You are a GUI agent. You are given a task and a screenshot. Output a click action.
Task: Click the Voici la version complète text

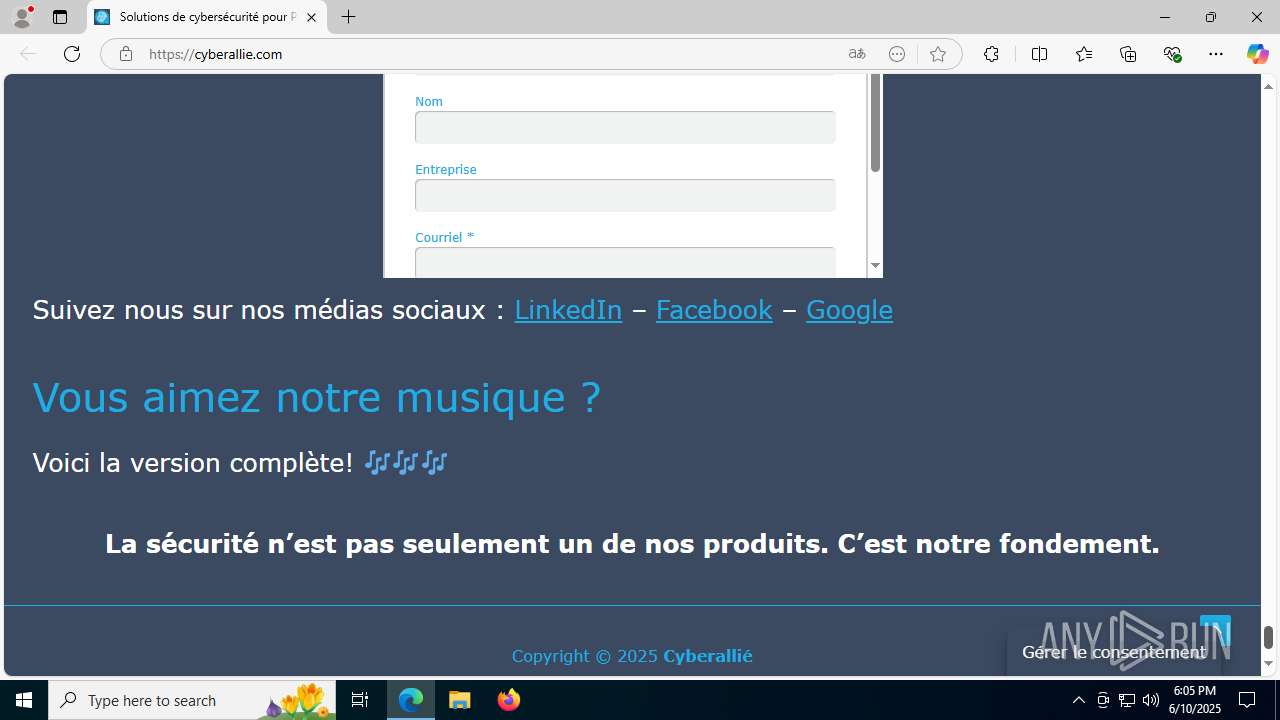tap(192, 463)
